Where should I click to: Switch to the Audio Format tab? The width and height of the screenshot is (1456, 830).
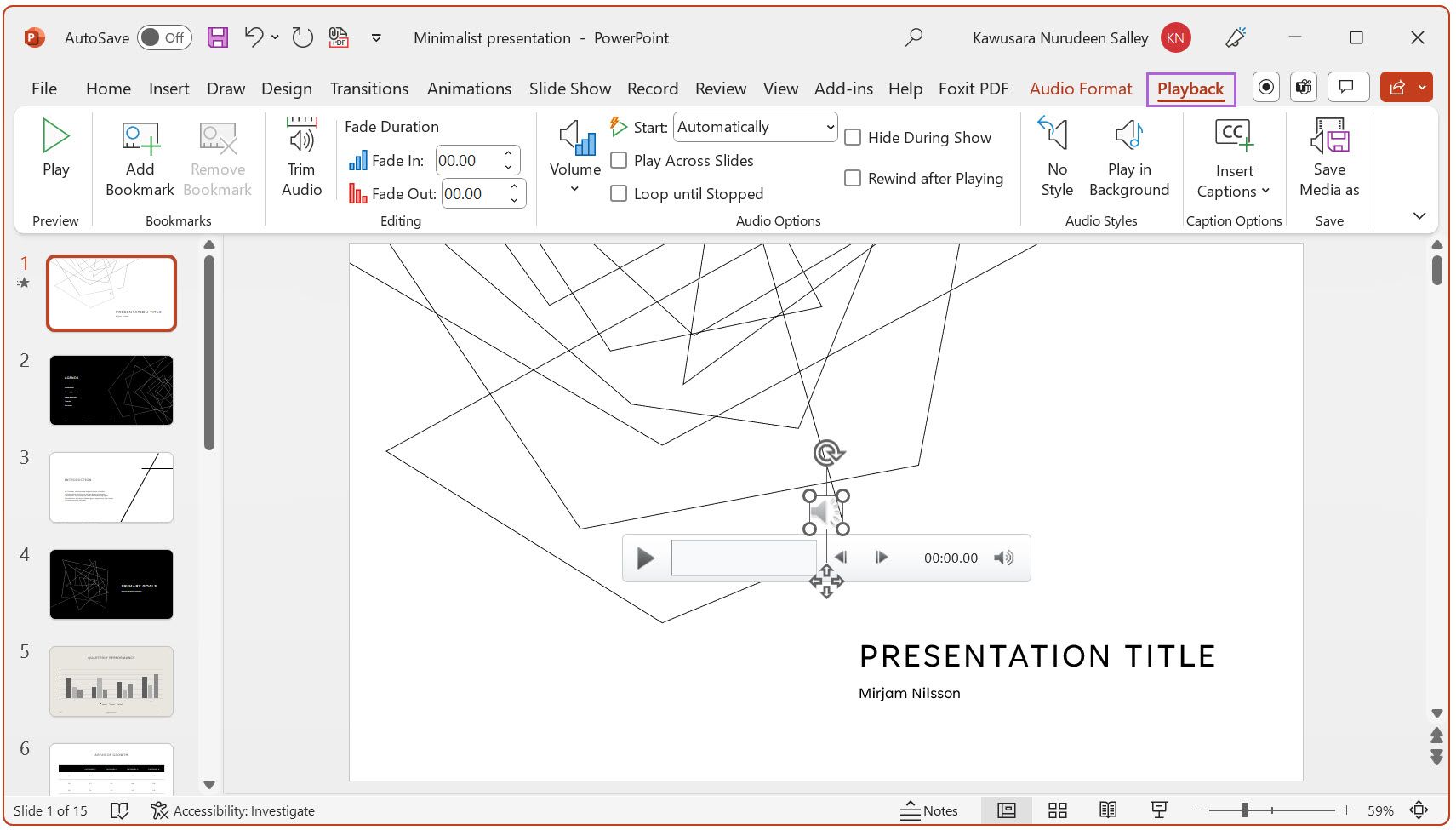click(x=1080, y=89)
